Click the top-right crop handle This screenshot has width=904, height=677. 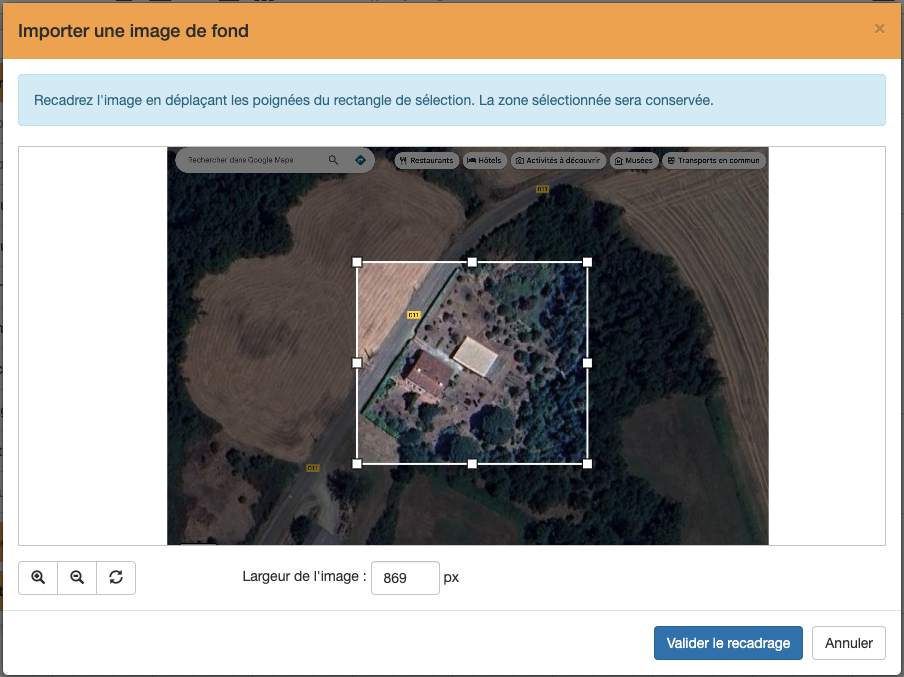click(587, 262)
